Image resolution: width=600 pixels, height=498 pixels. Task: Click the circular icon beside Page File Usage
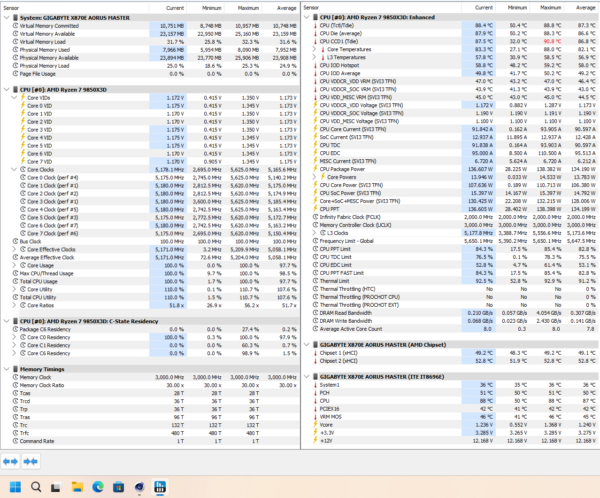15,73
